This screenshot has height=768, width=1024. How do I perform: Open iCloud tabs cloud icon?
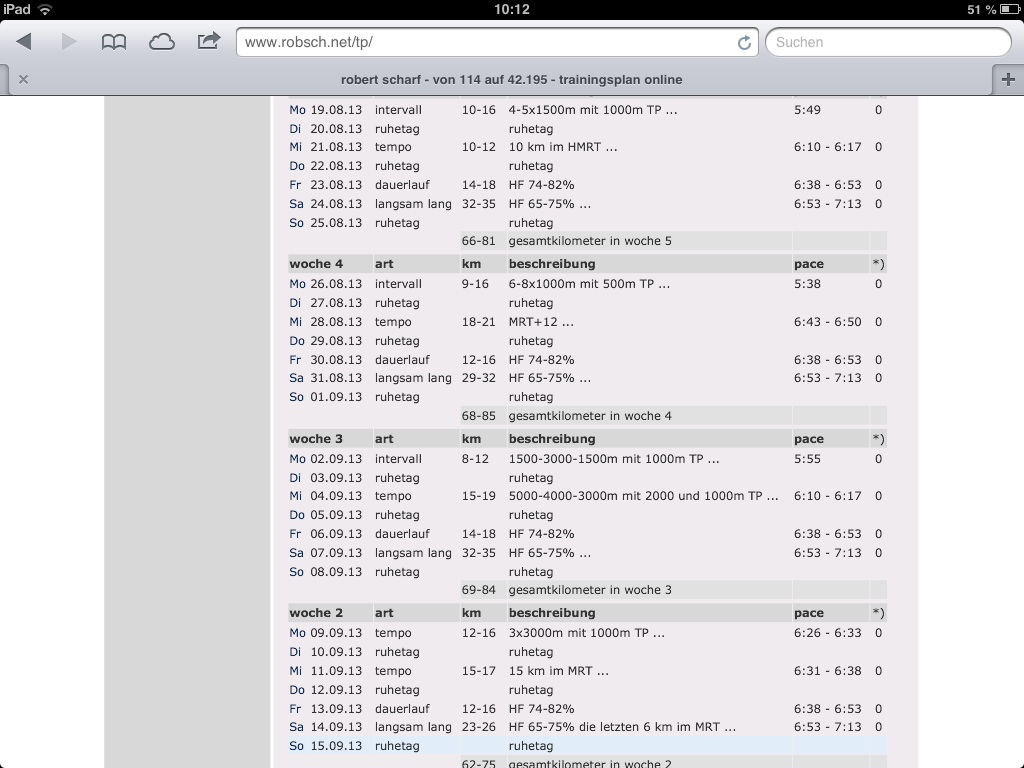pos(161,42)
